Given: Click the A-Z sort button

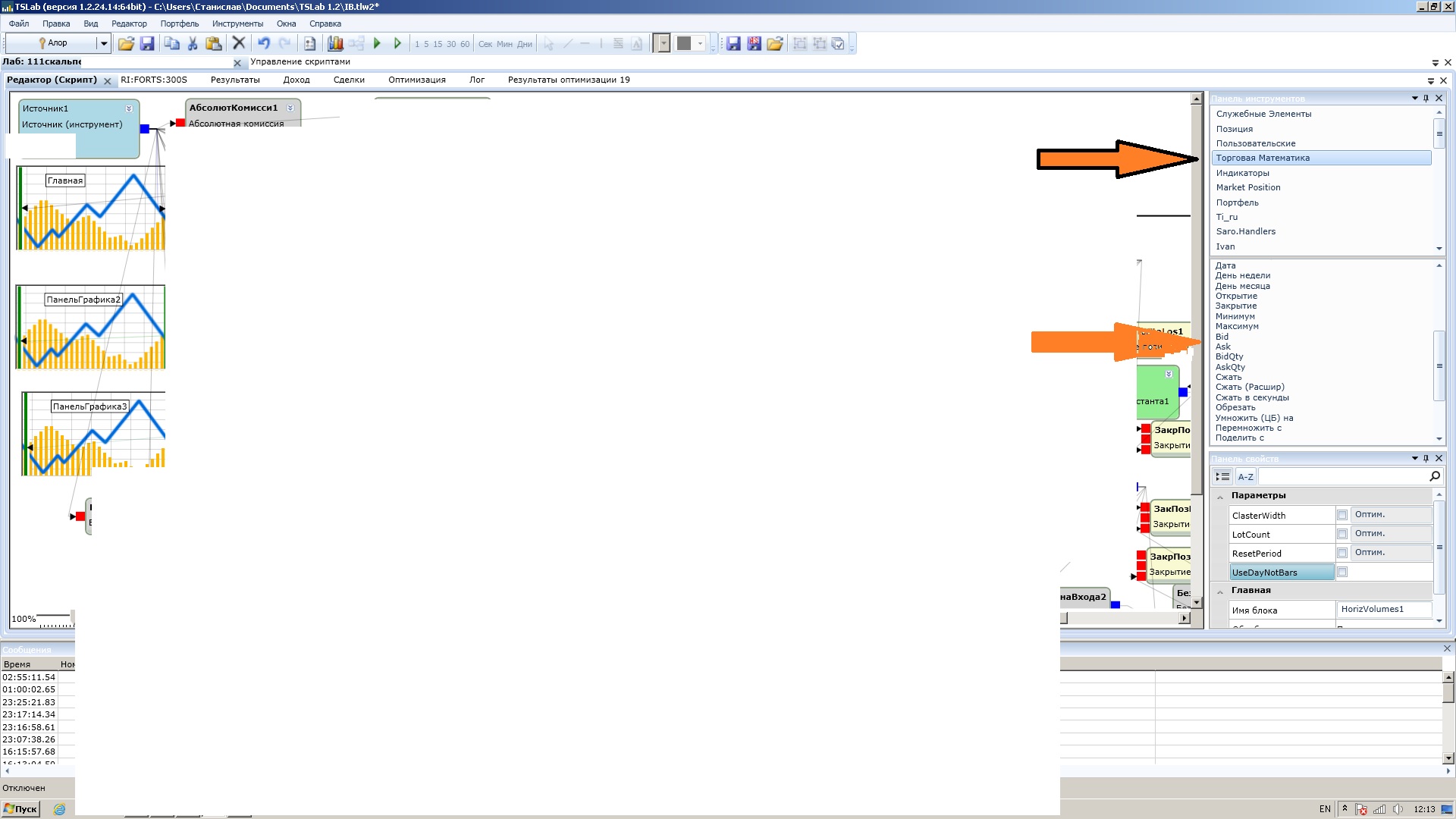Looking at the screenshot, I should coord(1245,477).
